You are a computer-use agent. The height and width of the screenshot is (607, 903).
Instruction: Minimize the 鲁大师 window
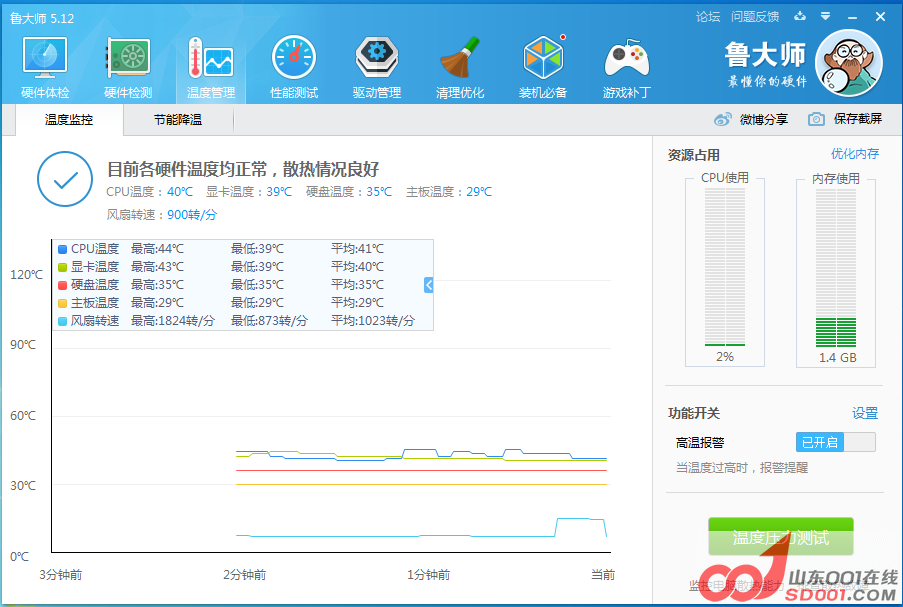[x=852, y=17]
